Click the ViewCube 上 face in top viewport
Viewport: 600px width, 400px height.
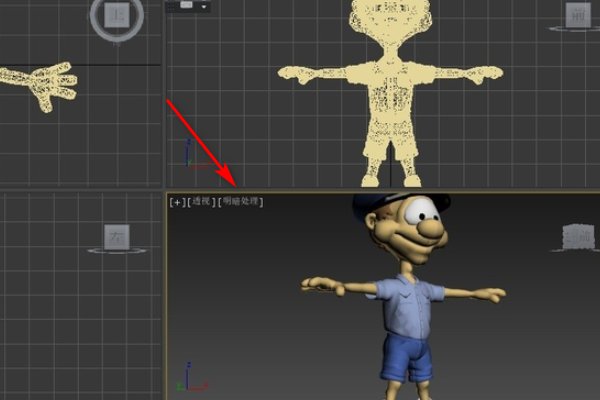tap(117, 15)
